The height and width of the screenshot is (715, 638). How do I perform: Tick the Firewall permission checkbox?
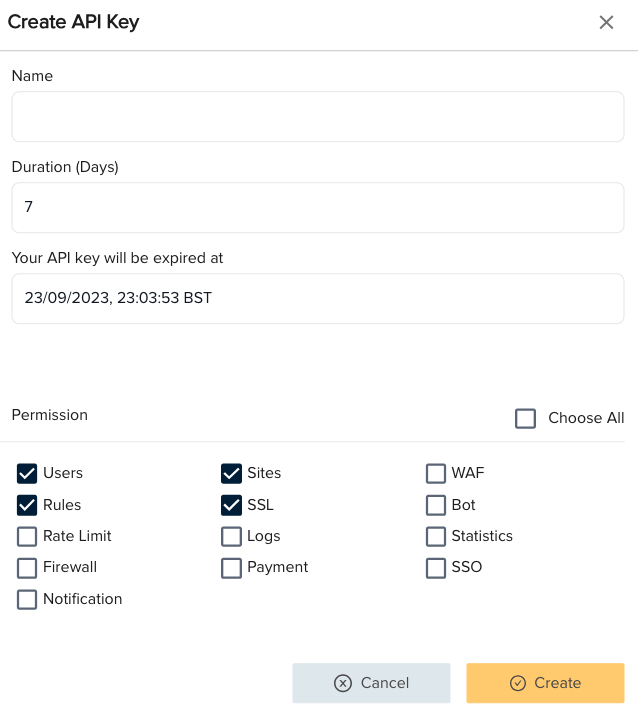(x=27, y=568)
